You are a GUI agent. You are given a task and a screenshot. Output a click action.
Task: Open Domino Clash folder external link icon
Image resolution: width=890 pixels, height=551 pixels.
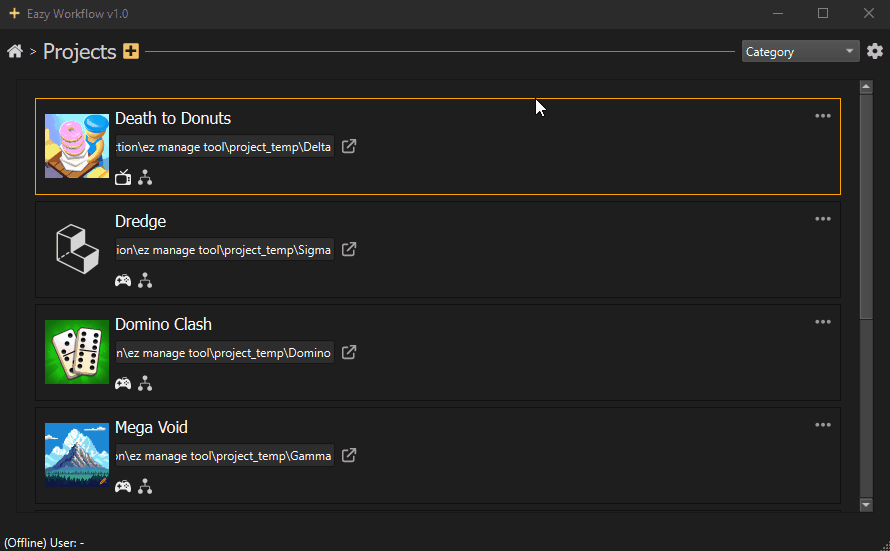349,352
